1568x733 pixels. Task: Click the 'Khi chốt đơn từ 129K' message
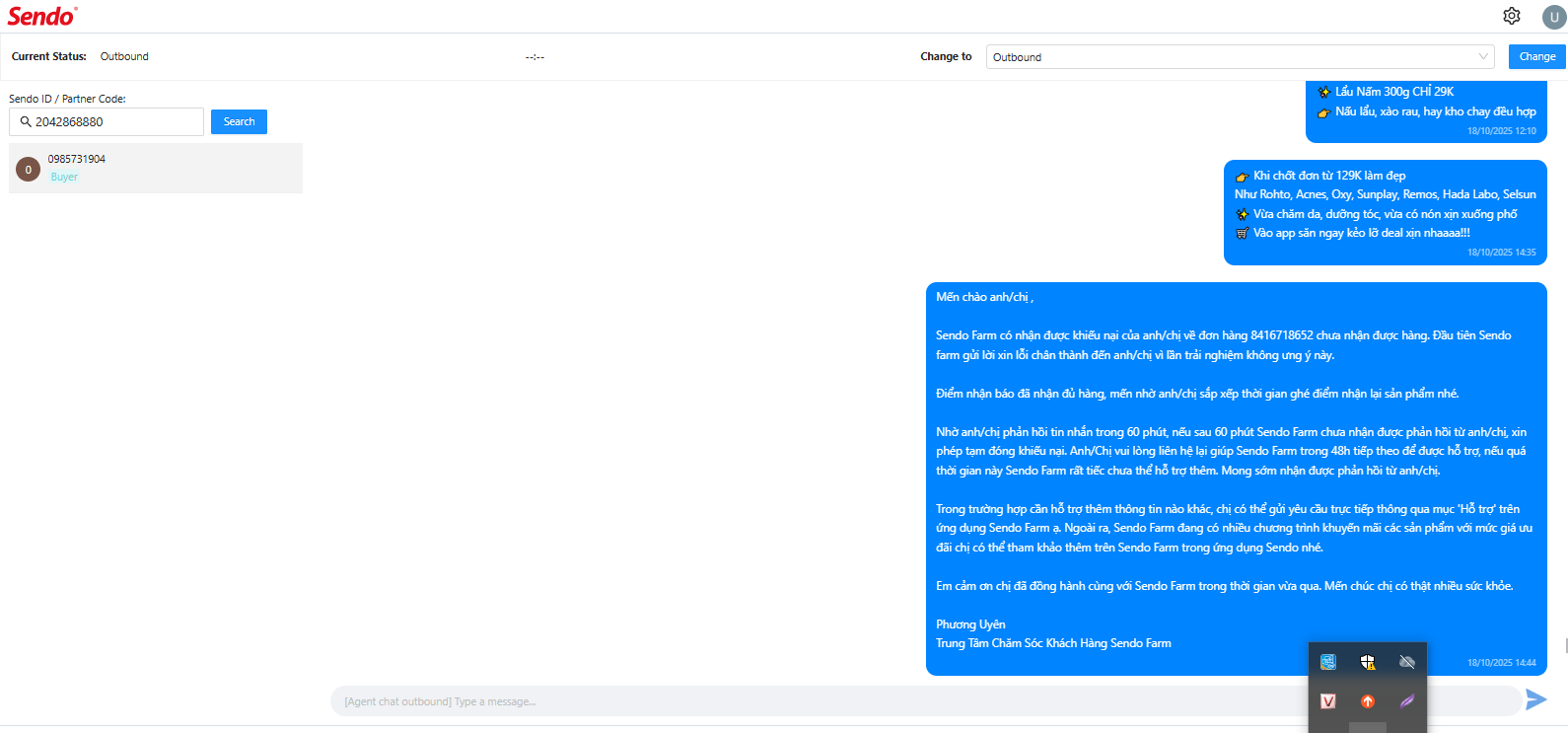click(1385, 213)
